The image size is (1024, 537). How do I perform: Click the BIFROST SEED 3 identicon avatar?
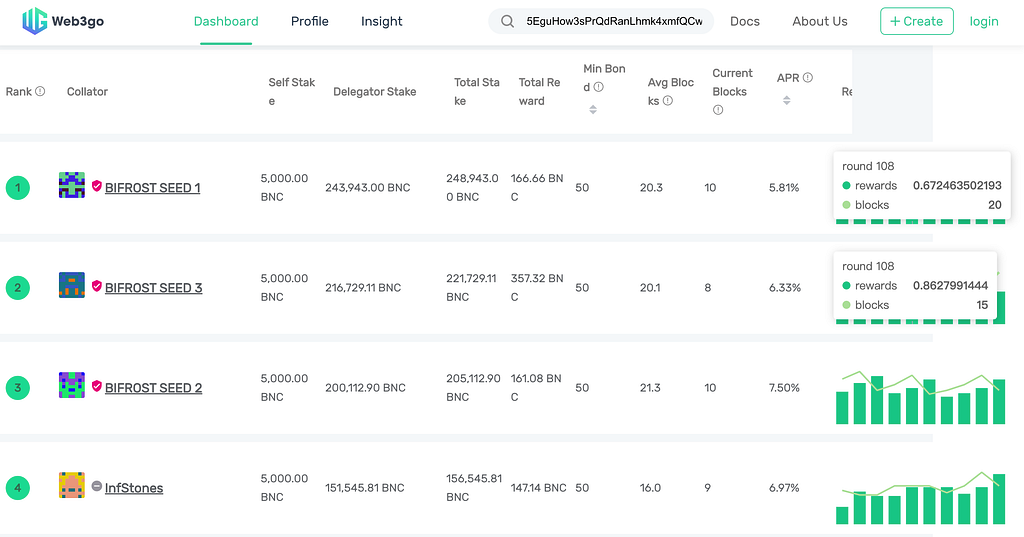(x=72, y=285)
